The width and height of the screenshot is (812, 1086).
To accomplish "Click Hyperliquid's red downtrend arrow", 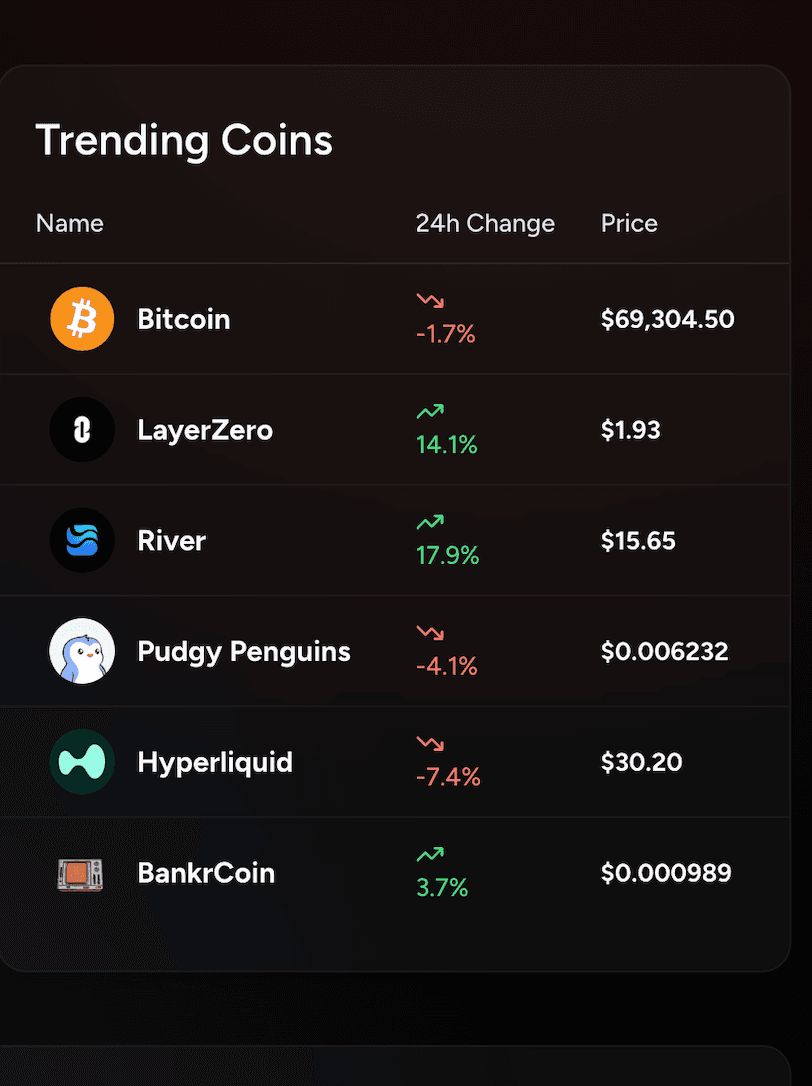I will (x=430, y=744).
